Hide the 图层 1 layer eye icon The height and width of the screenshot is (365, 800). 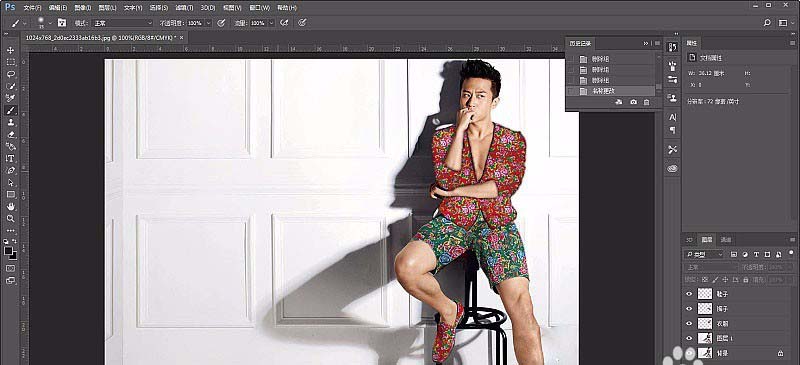coord(690,338)
